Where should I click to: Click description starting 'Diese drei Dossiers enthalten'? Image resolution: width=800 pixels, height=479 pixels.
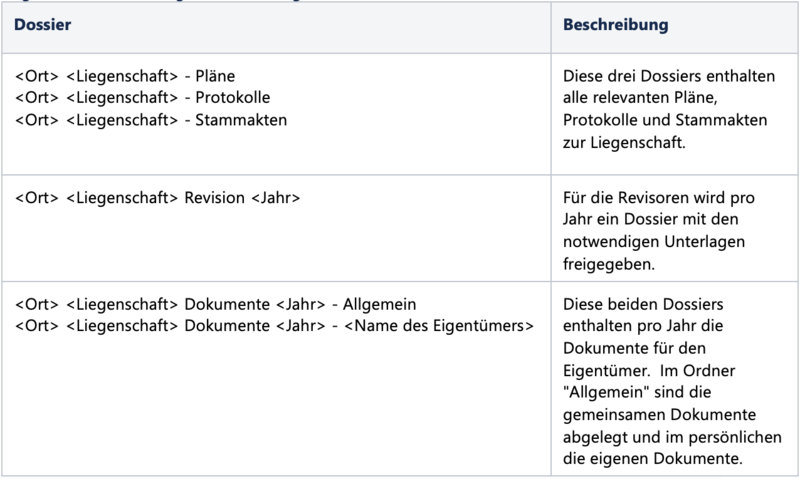[669, 109]
